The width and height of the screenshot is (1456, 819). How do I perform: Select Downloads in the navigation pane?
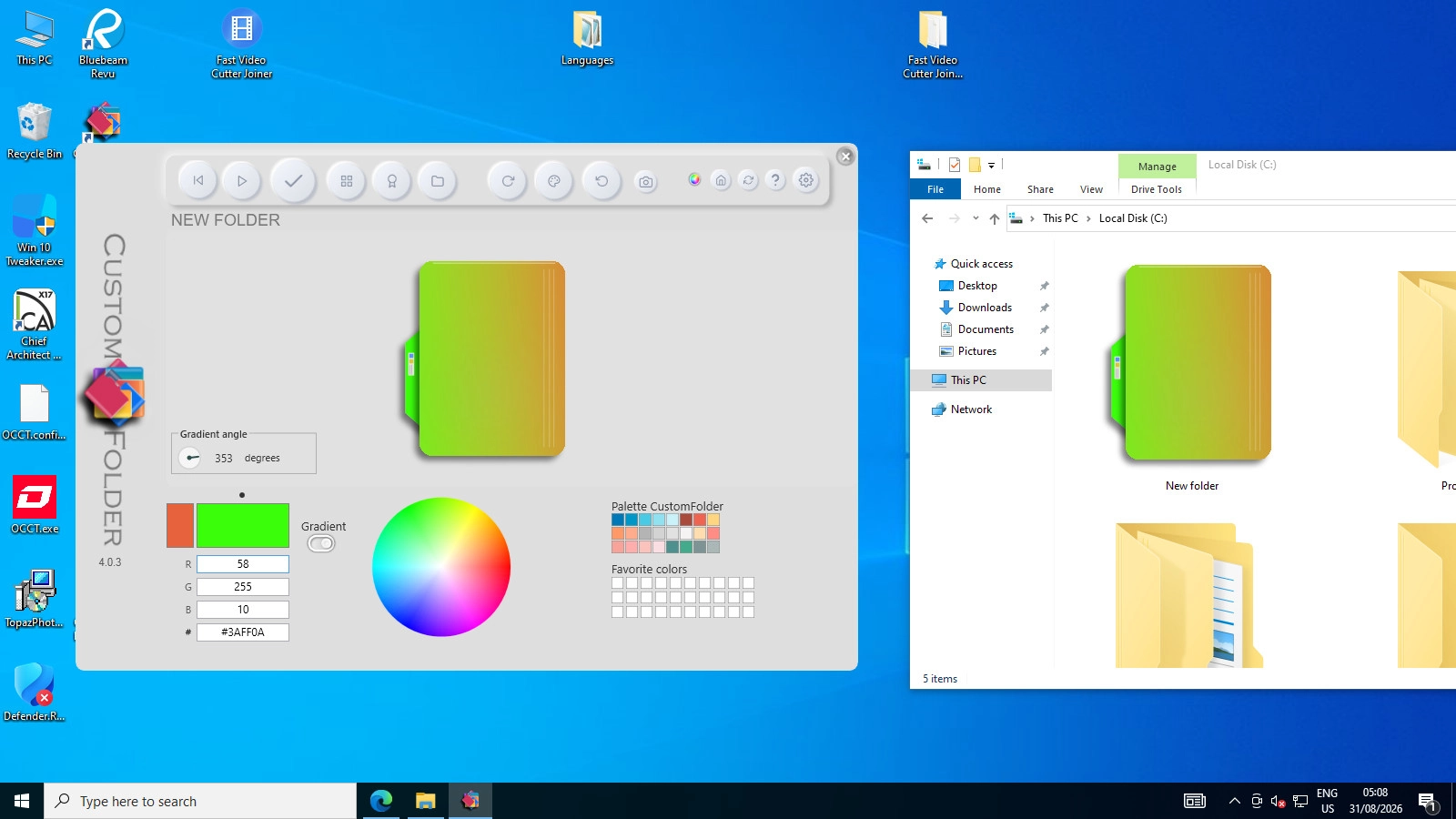pos(985,308)
